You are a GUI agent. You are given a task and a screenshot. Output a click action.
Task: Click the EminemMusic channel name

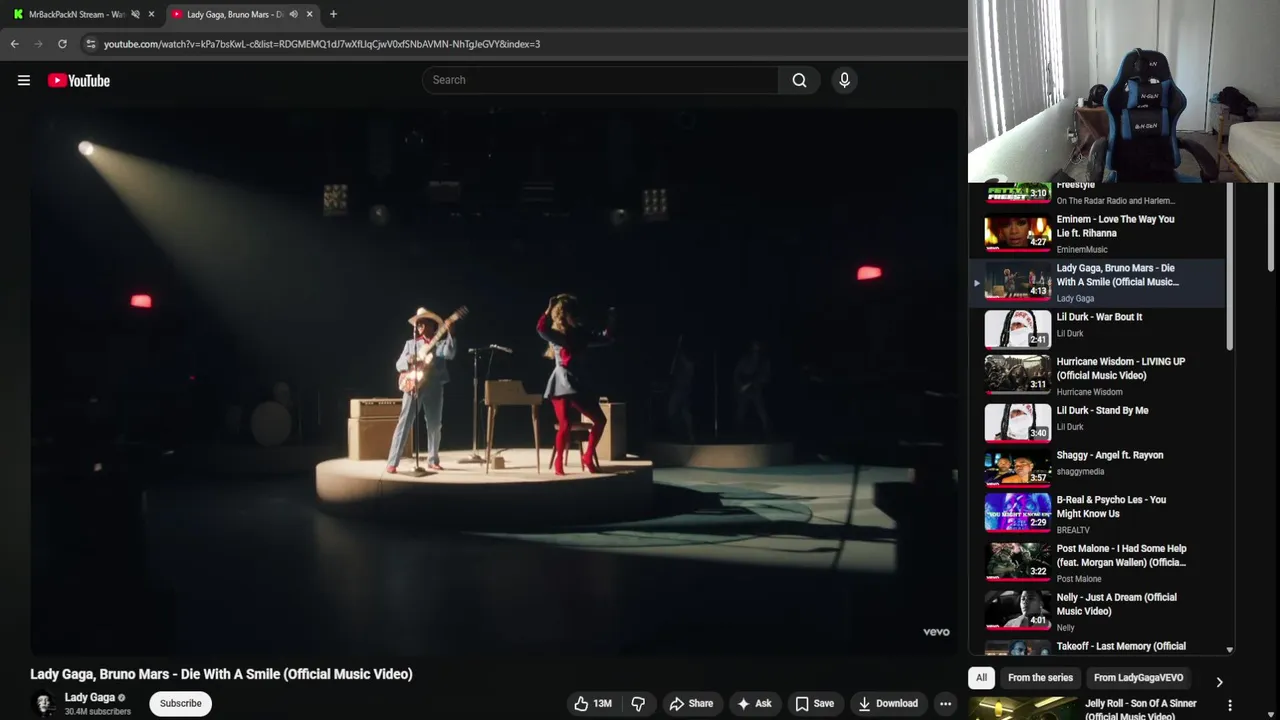1082,250
